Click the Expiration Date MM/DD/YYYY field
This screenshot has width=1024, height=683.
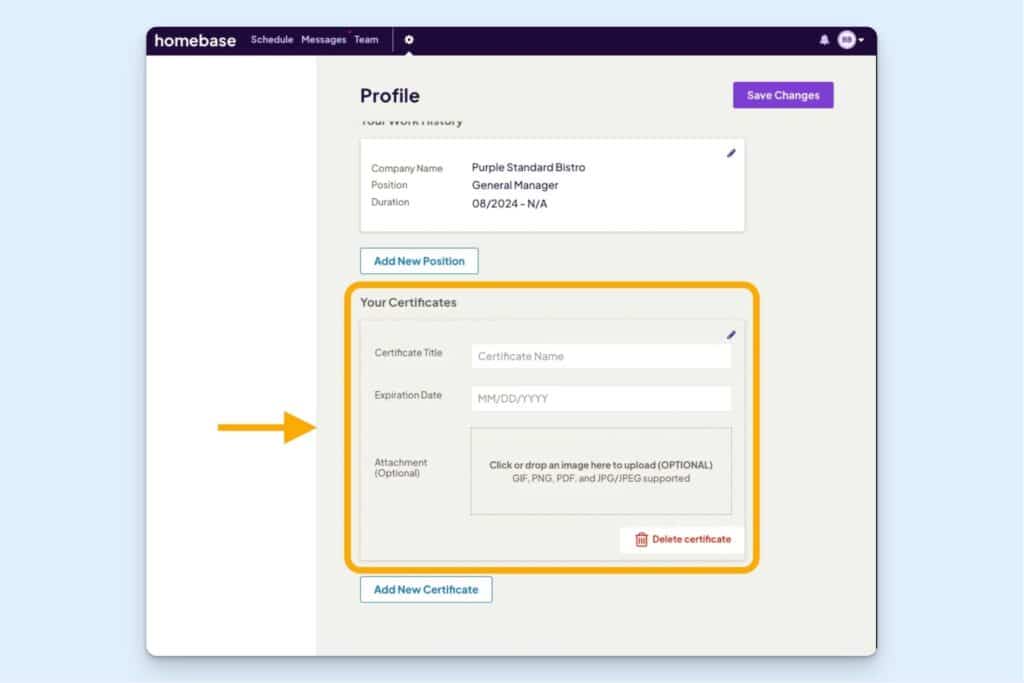pyautogui.click(x=600, y=398)
